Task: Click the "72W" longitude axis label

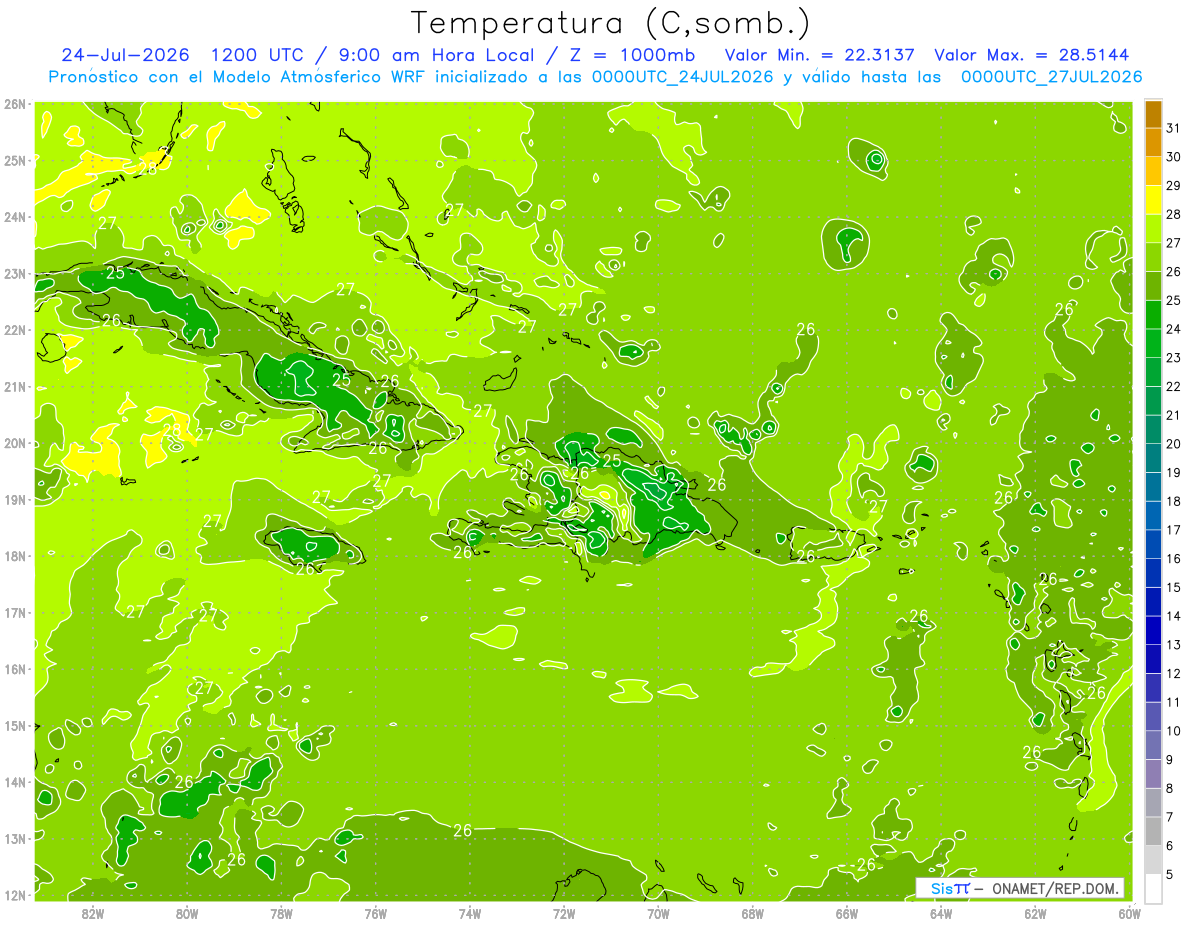Action: tap(564, 913)
